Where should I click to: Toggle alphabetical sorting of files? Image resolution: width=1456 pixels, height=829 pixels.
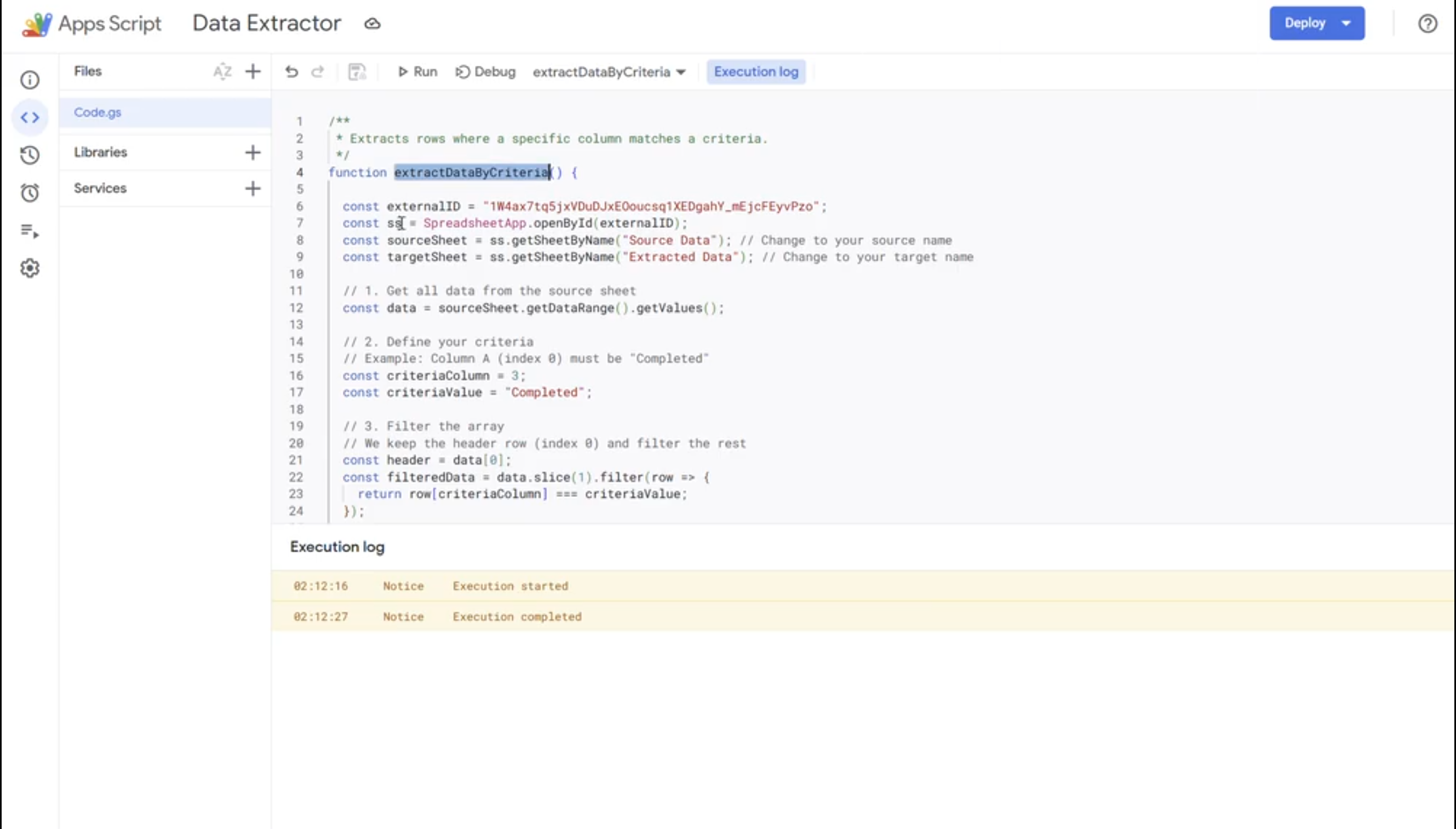click(222, 71)
